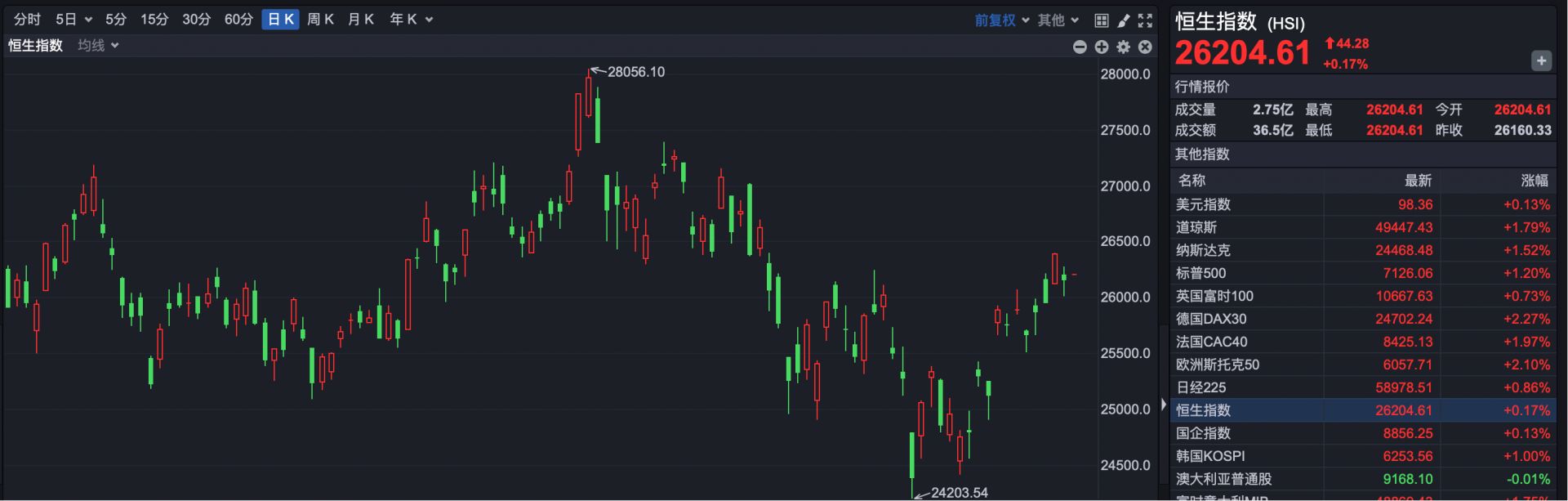Switch to the 分时 intraday tab

click(x=27, y=20)
